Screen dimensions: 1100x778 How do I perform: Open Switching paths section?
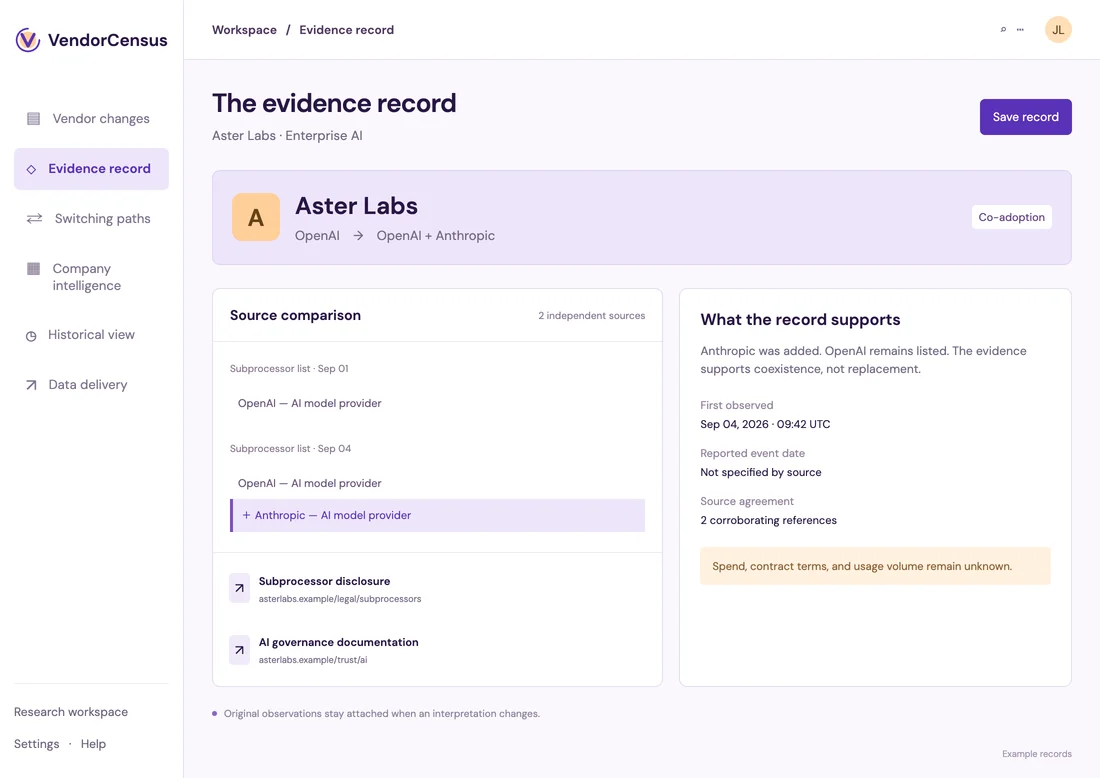[91, 219]
